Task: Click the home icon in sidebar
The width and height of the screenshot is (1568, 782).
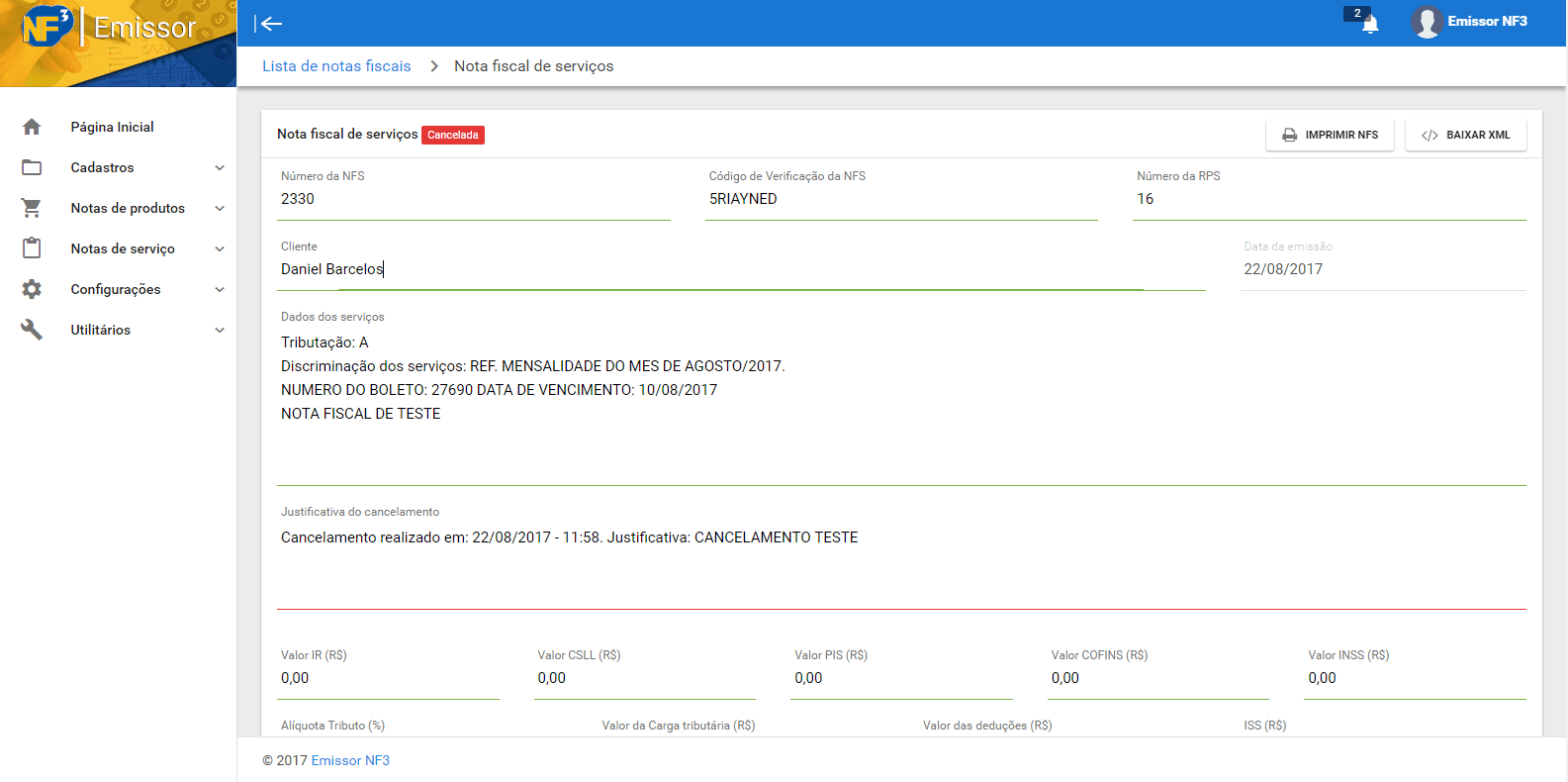Action: click(32, 127)
